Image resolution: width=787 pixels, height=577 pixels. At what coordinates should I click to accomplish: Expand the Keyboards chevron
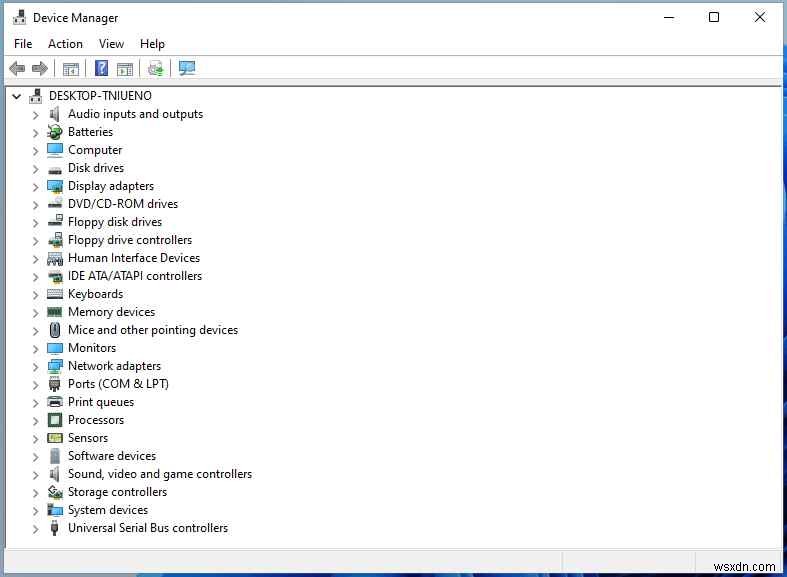(35, 295)
